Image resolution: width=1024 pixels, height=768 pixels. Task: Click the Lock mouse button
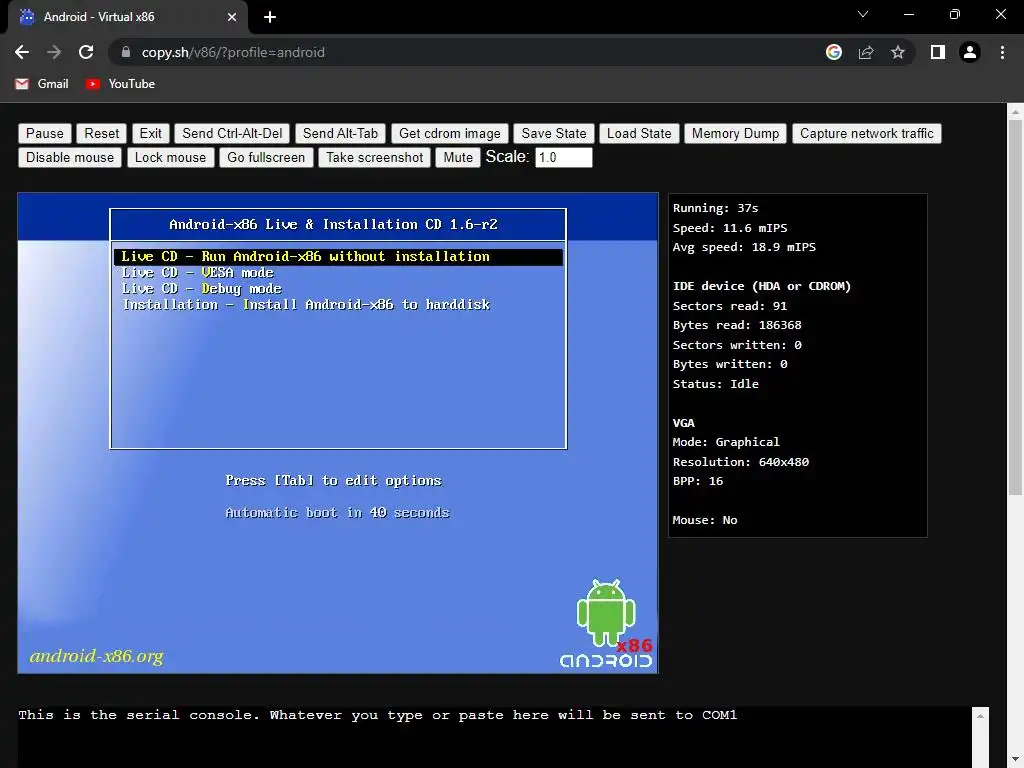click(x=170, y=157)
